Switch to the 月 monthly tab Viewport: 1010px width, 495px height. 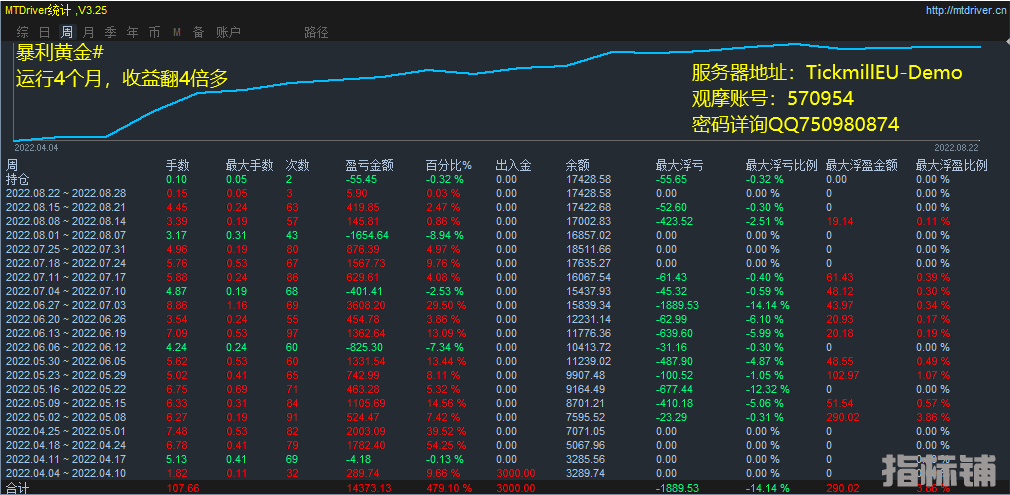(x=89, y=32)
